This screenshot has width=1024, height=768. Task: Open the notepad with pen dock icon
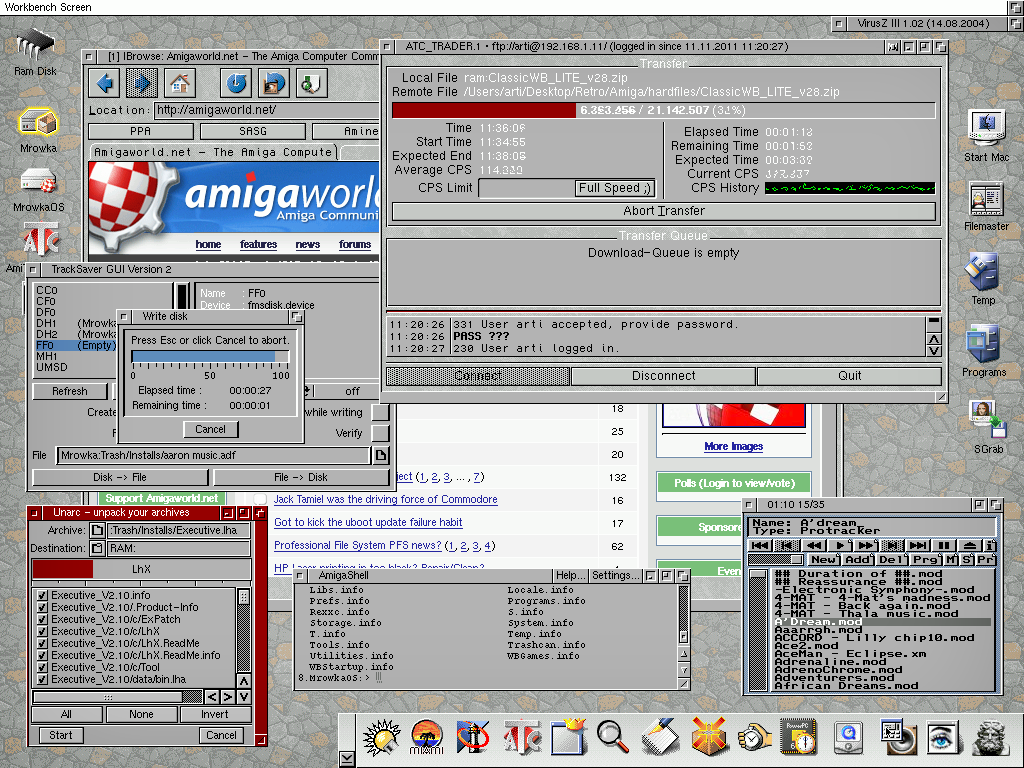pyautogui.click(x=660, y=737)
